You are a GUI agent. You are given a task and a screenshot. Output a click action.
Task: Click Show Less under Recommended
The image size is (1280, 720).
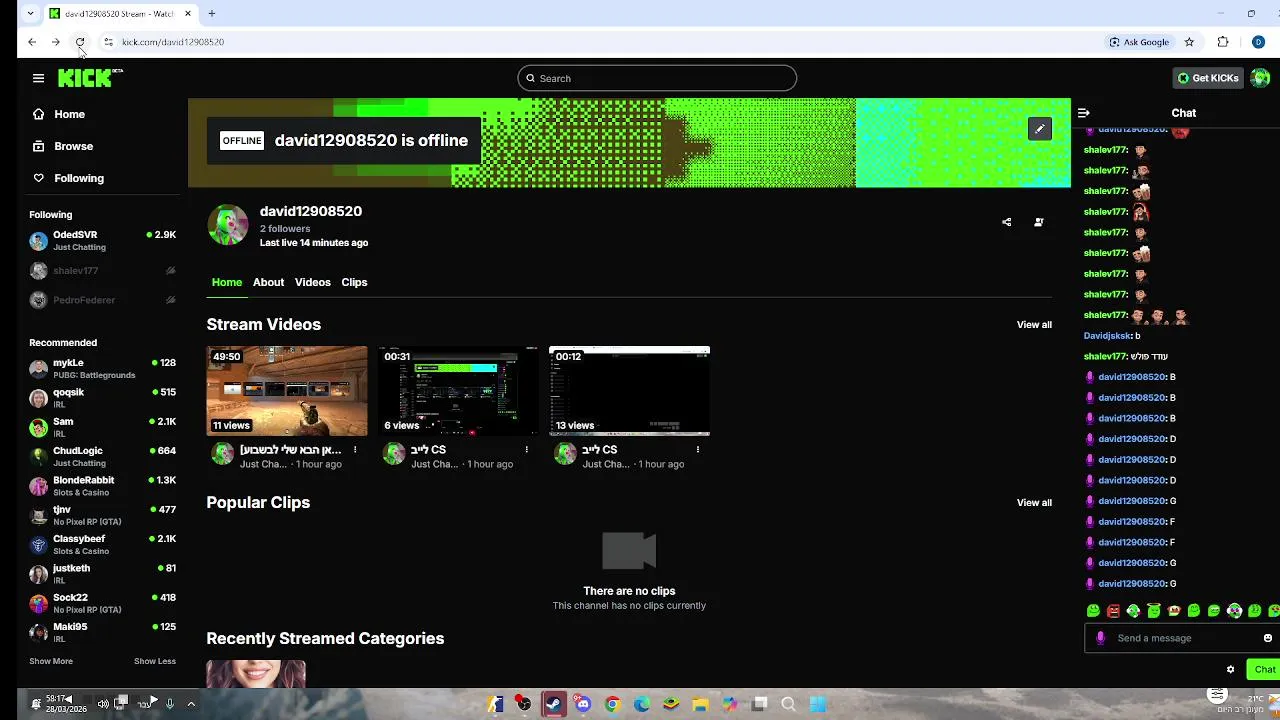[155, 661]
